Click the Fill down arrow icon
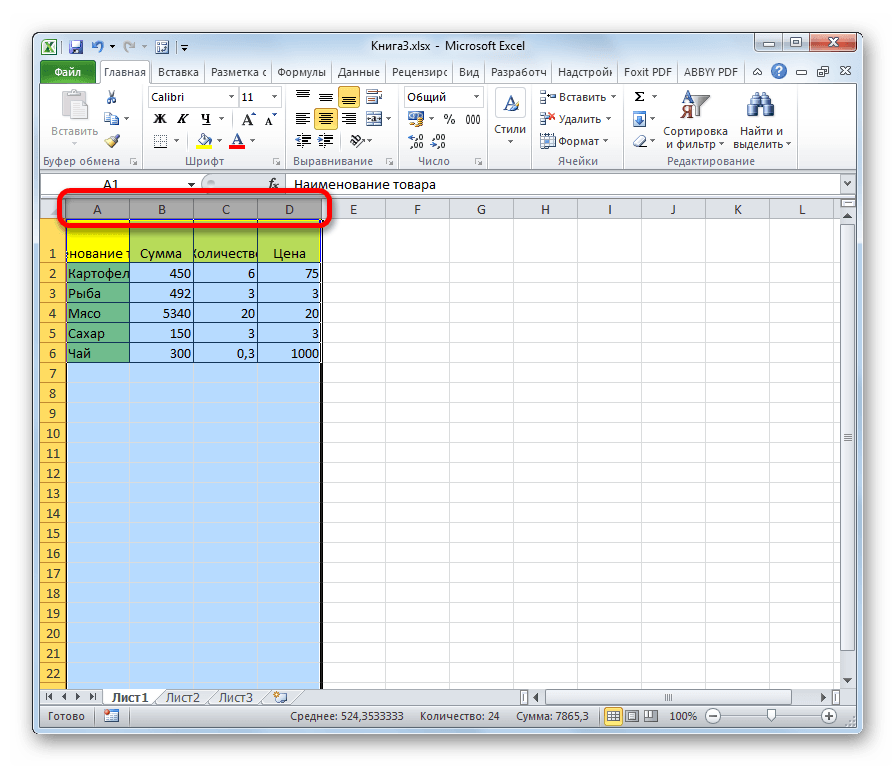Screen dimensions: 896x767 [639, 119]
